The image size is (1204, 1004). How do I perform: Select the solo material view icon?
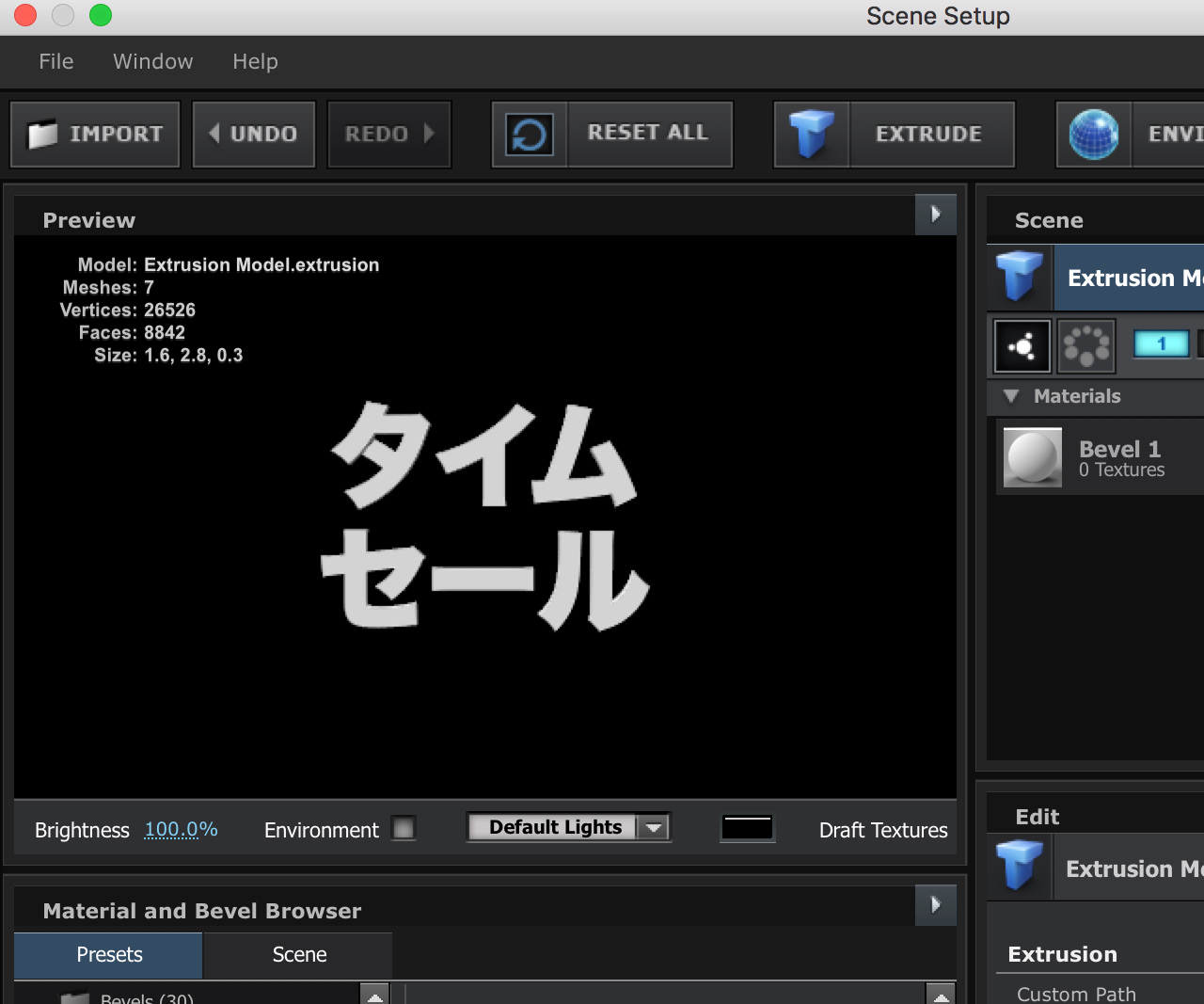pos(1022,346)
